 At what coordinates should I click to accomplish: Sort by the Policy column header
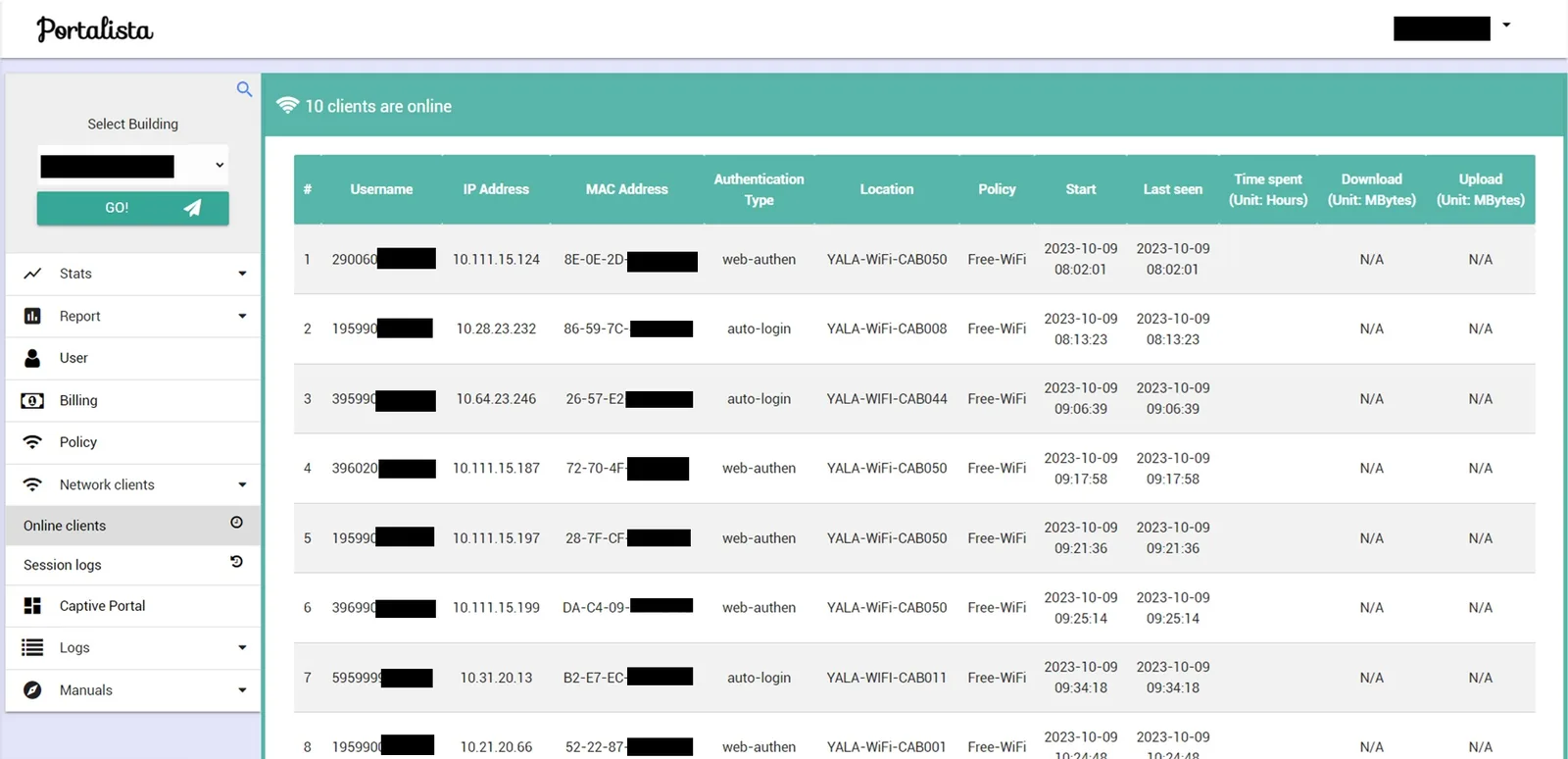tap(997, 189)
